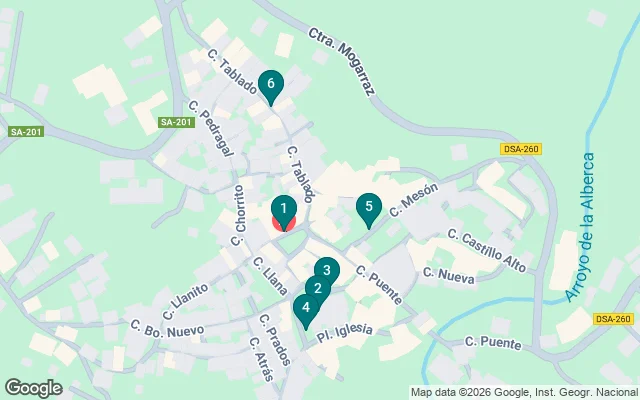Click the SA-201 shield at left edge

26,132
